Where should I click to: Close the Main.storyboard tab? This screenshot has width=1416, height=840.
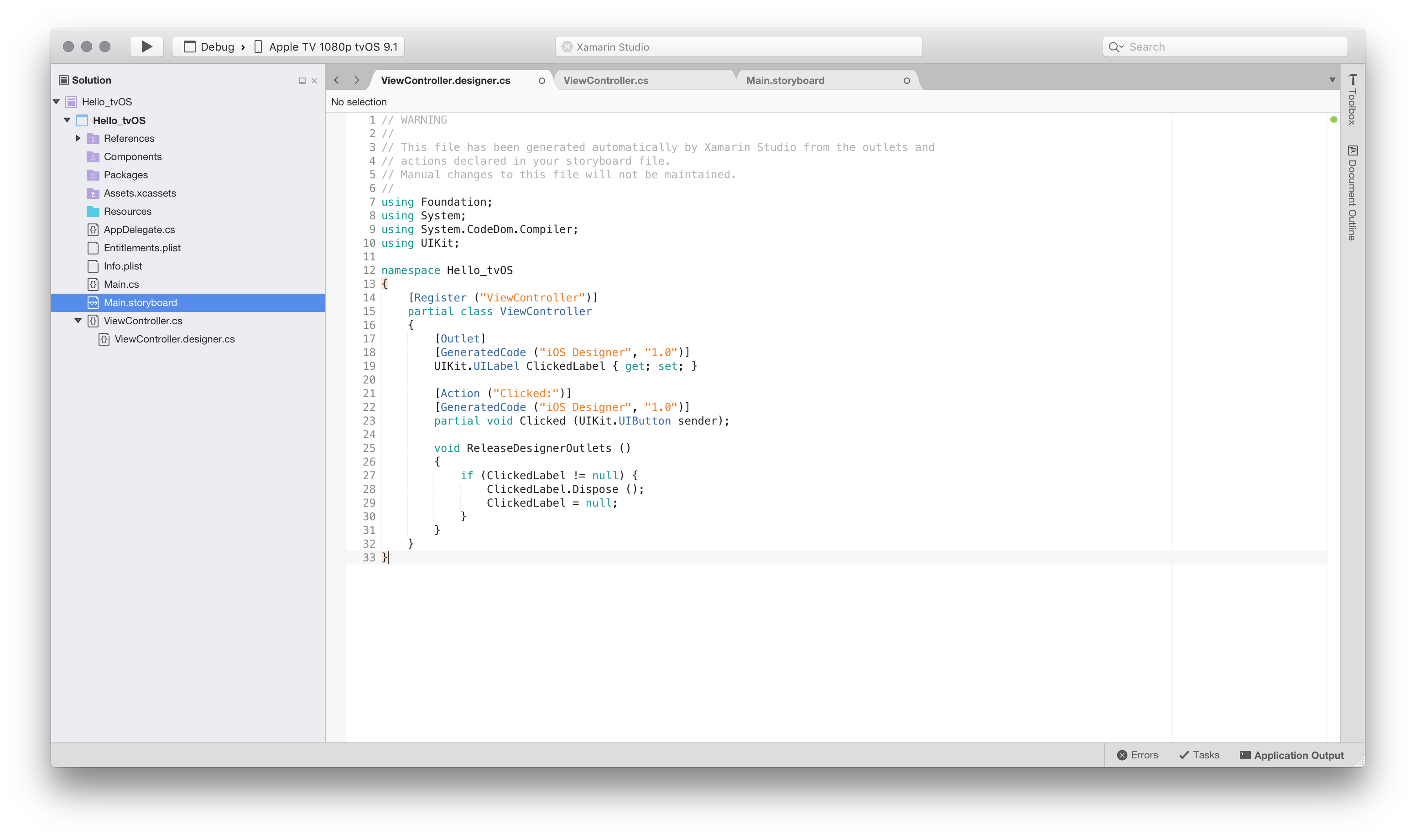[x=906, y=81]
